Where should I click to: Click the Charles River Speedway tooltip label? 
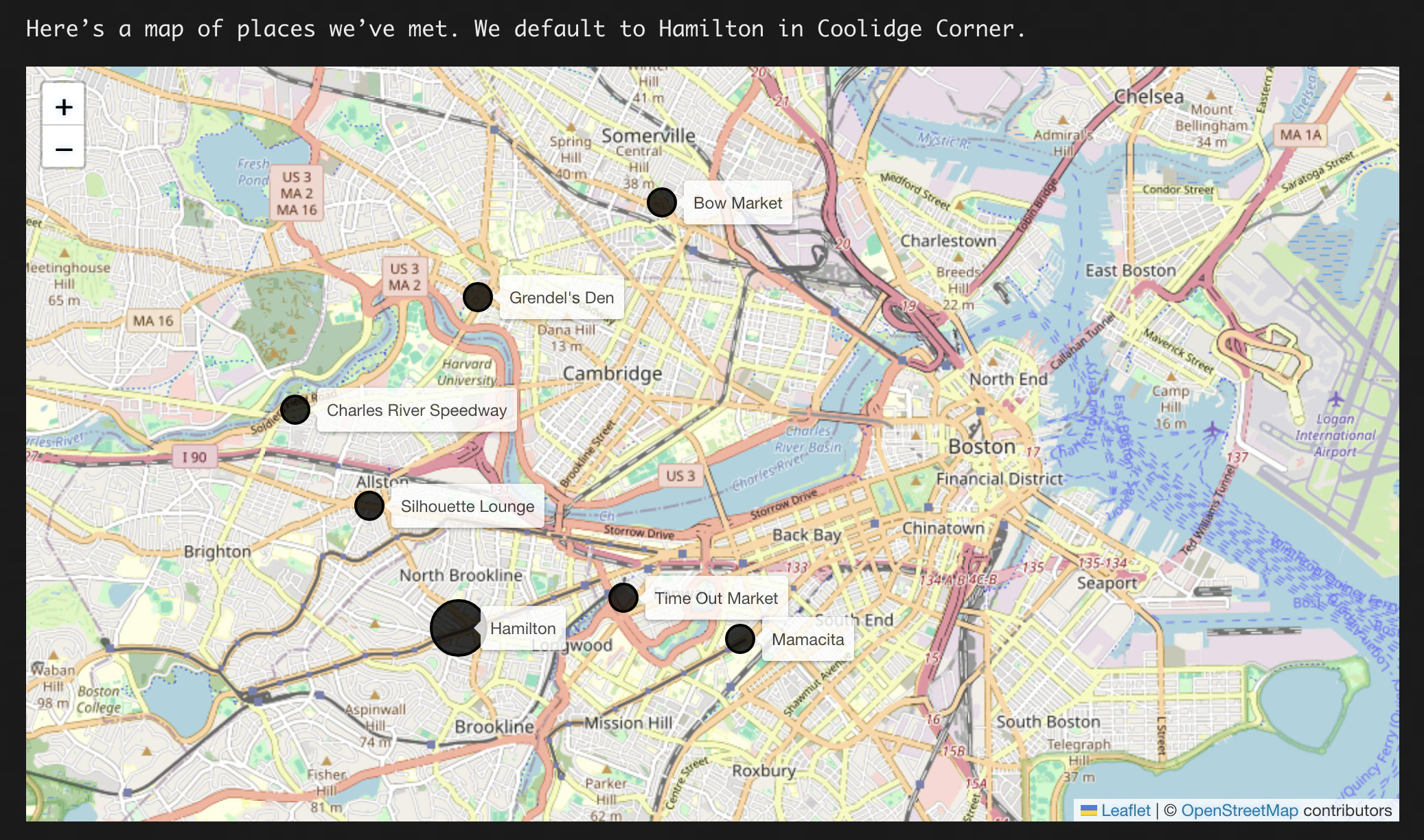[417, 410]
